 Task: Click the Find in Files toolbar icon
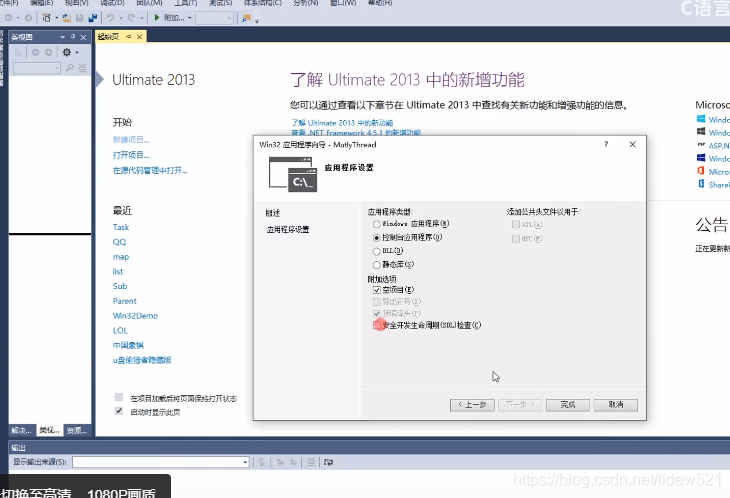[246, 18]
